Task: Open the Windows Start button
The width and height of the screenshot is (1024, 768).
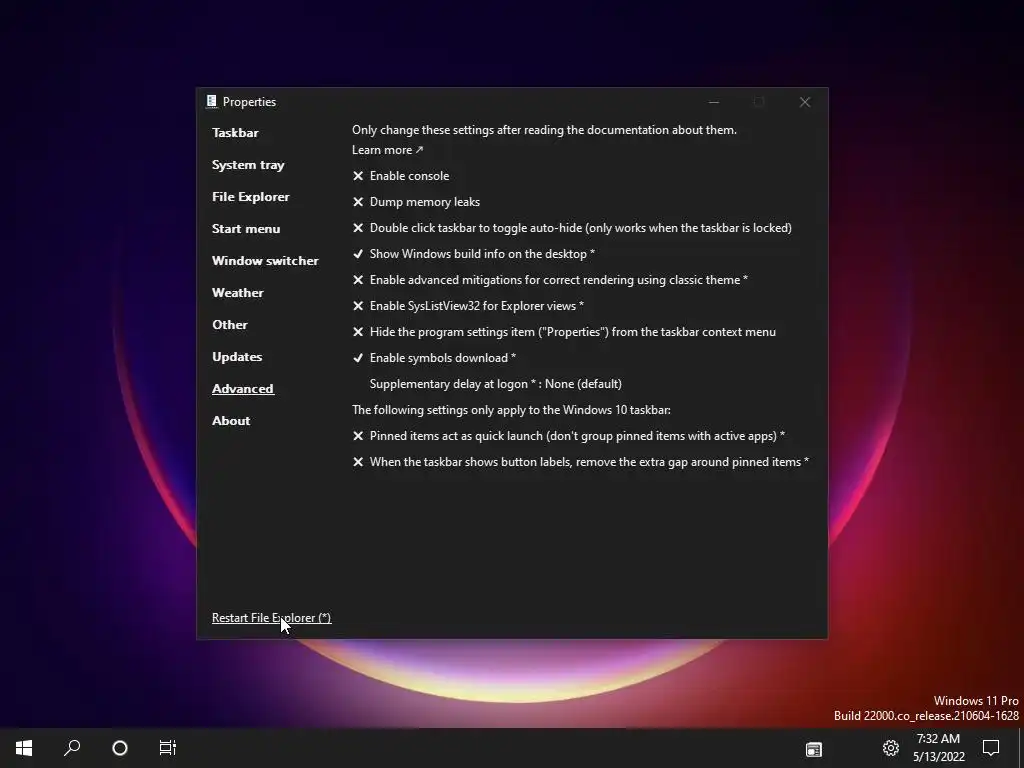Action: pyautogui.click(x=24, y=748)
